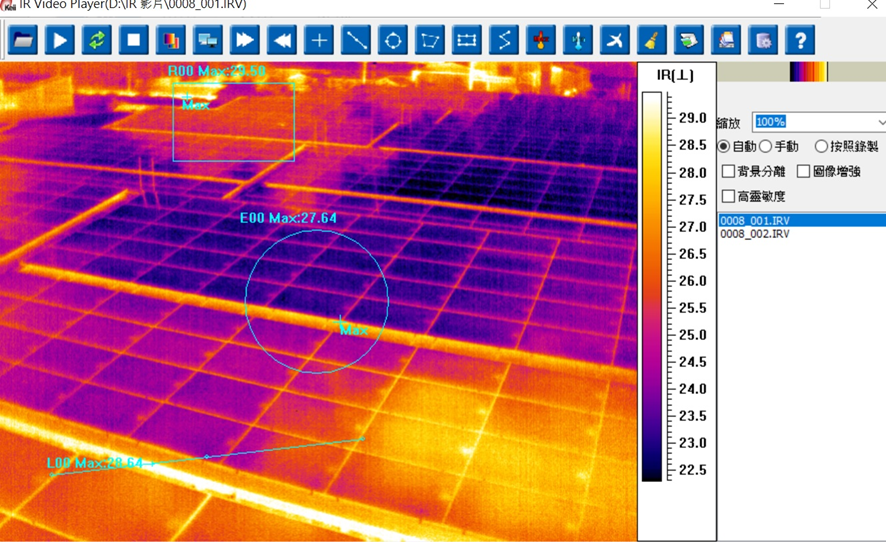
Task: Enable the 背景分離 checkbox
Action: coord(728,172)
